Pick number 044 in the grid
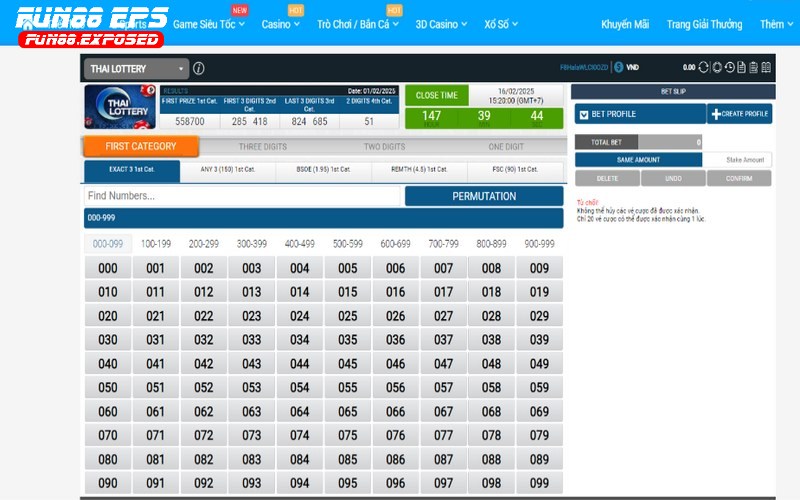This screenshot has width=800, height=500. 299,364
